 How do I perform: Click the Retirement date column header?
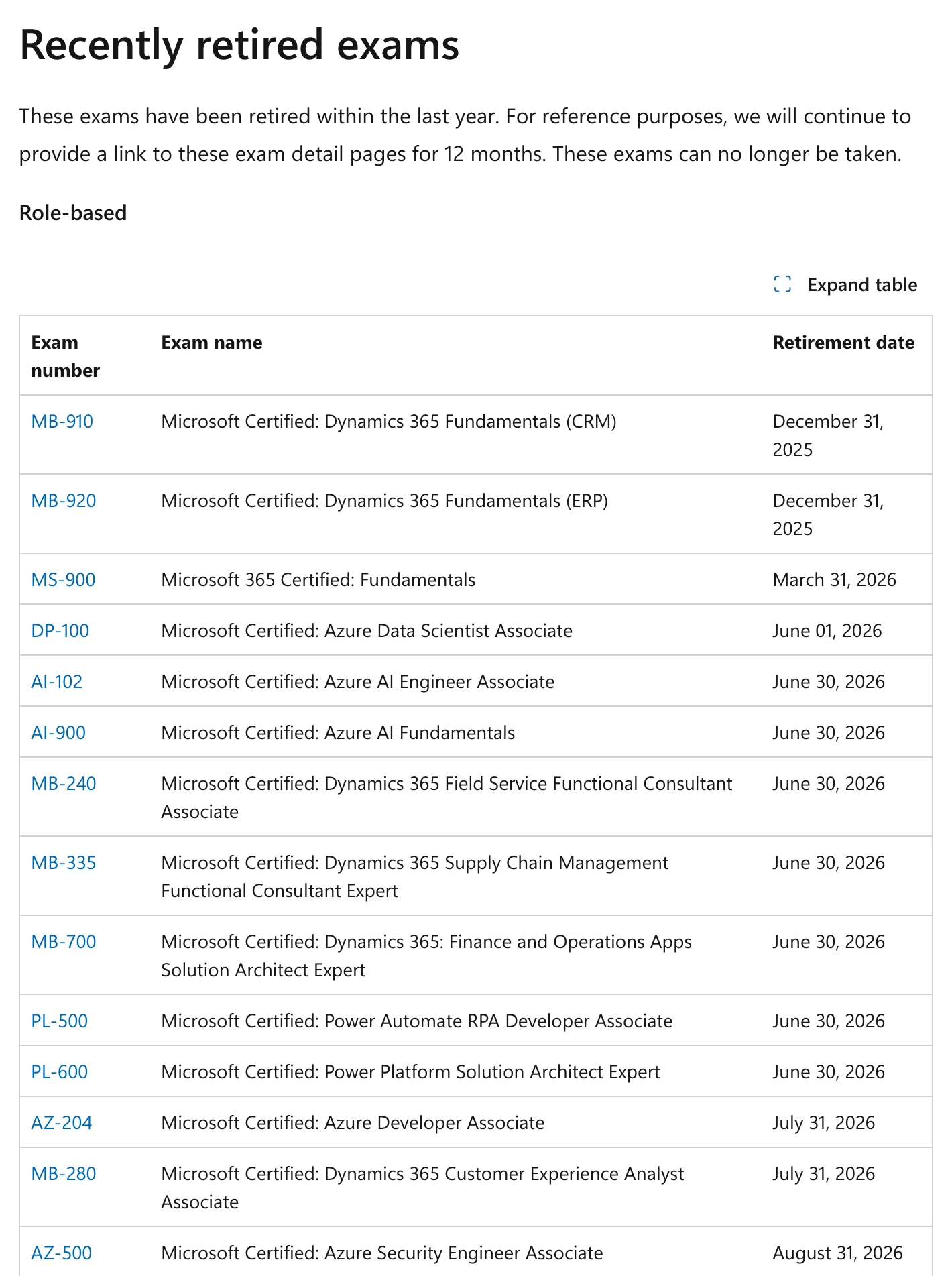click(x=843, y=343)
